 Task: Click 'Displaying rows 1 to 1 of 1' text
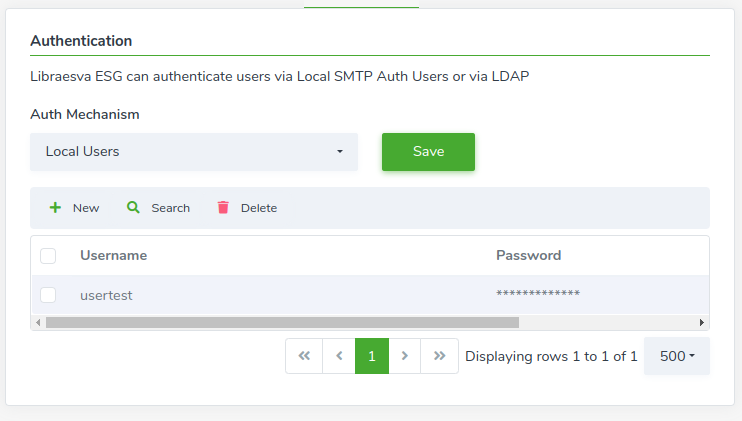(551, 356)
